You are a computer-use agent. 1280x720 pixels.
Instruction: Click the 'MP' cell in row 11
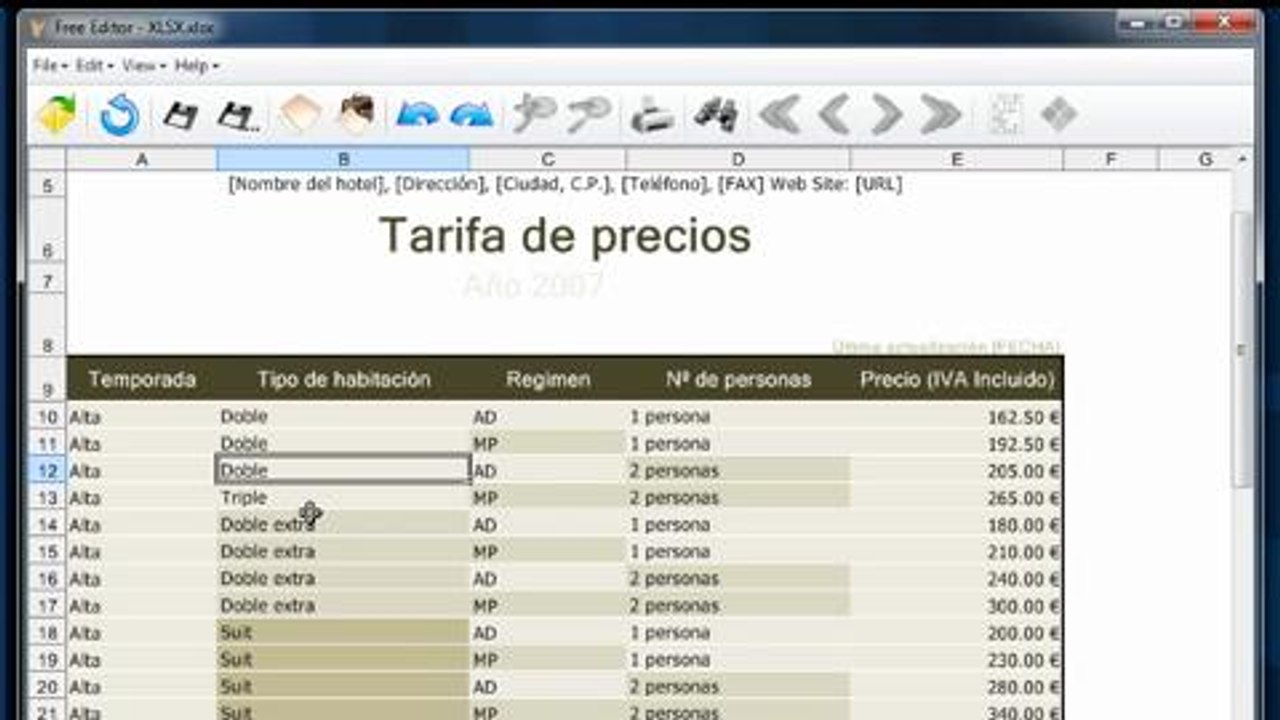coord(548,443)
